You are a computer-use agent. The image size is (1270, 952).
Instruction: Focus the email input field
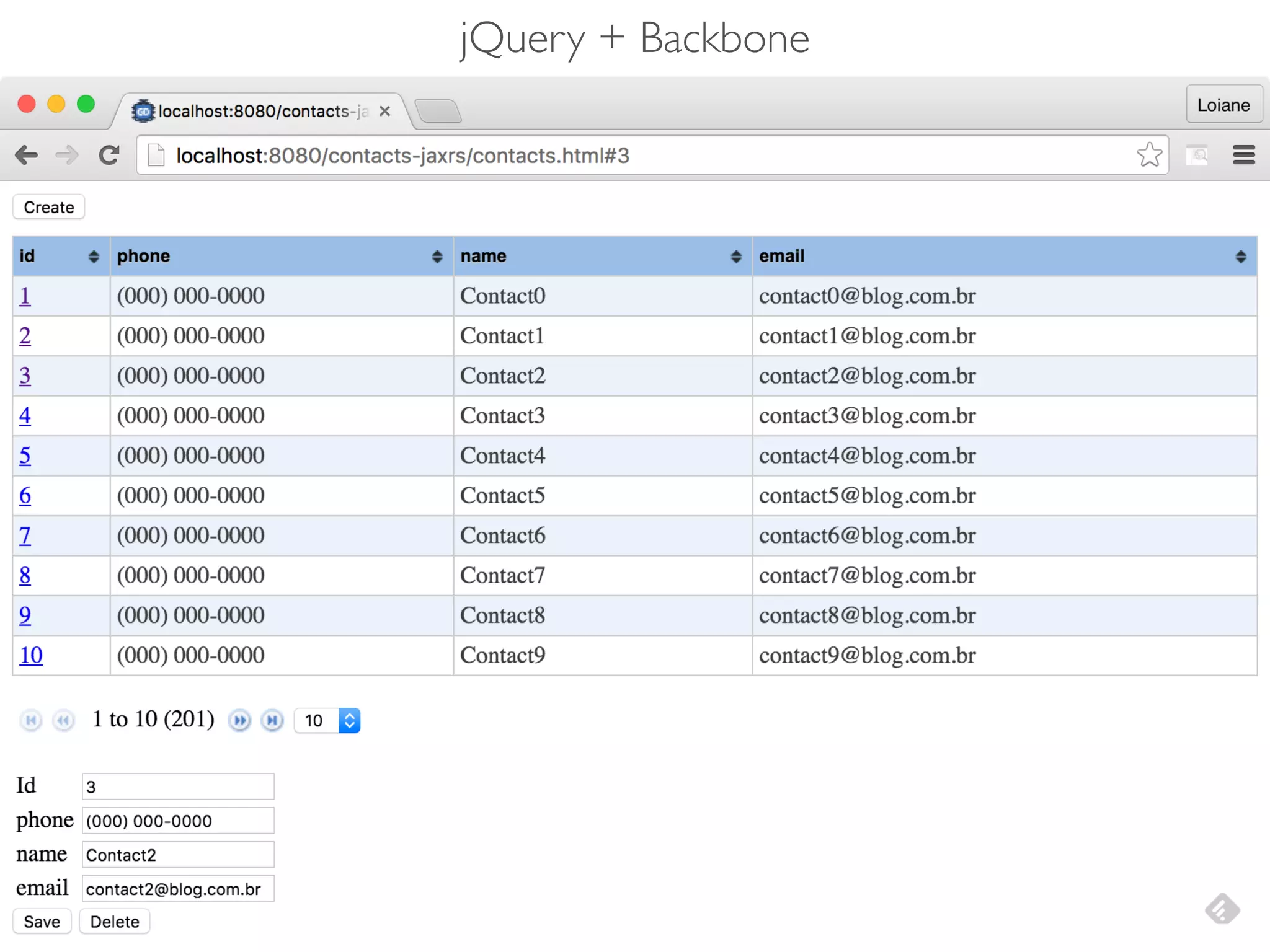(178, 889)
